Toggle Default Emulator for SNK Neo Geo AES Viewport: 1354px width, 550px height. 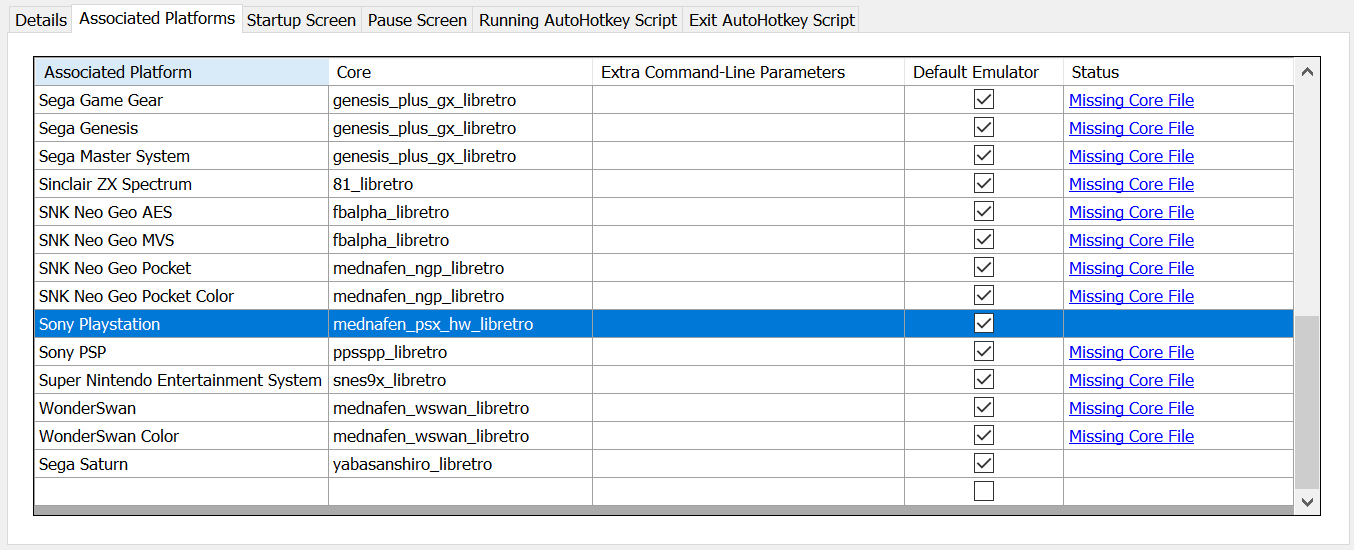coord(984,212)
